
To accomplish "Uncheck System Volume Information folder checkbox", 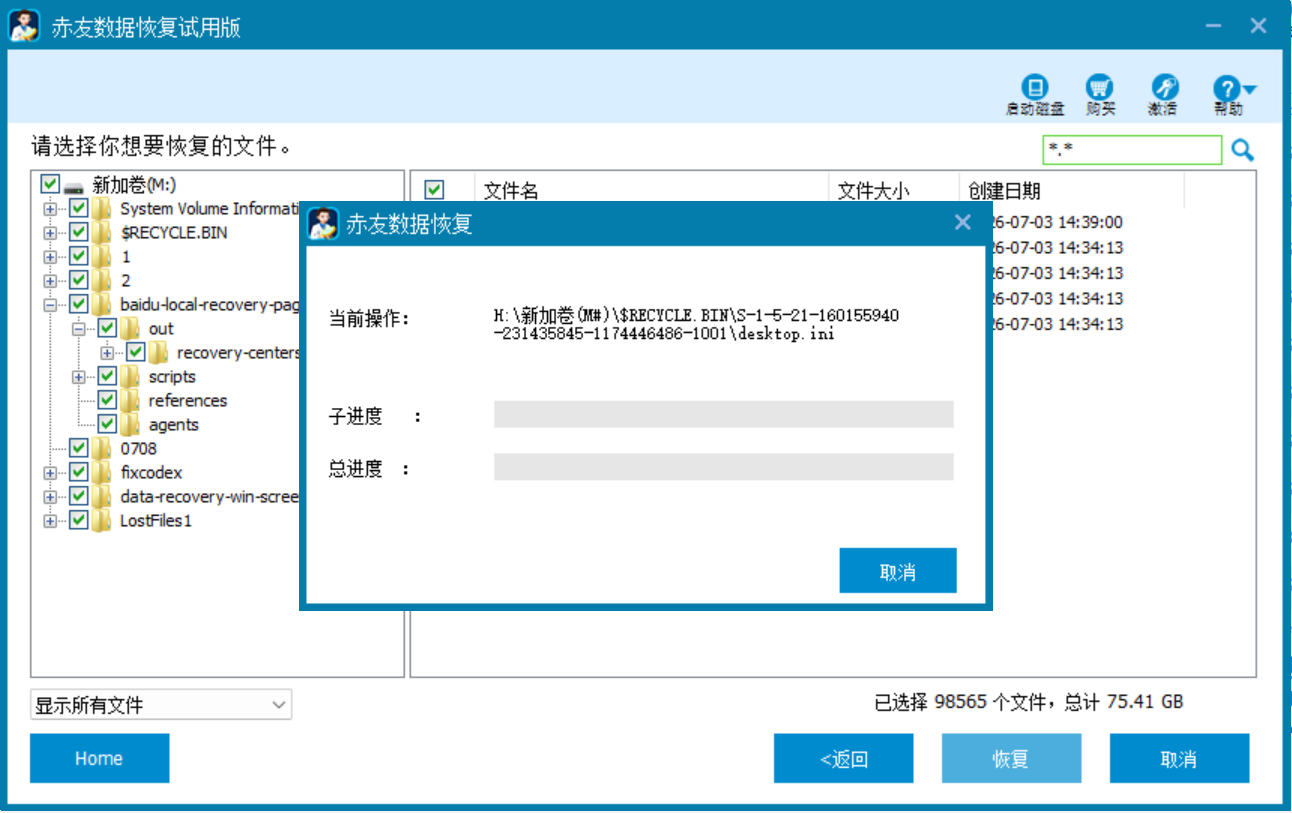I will tap(78, 209).
